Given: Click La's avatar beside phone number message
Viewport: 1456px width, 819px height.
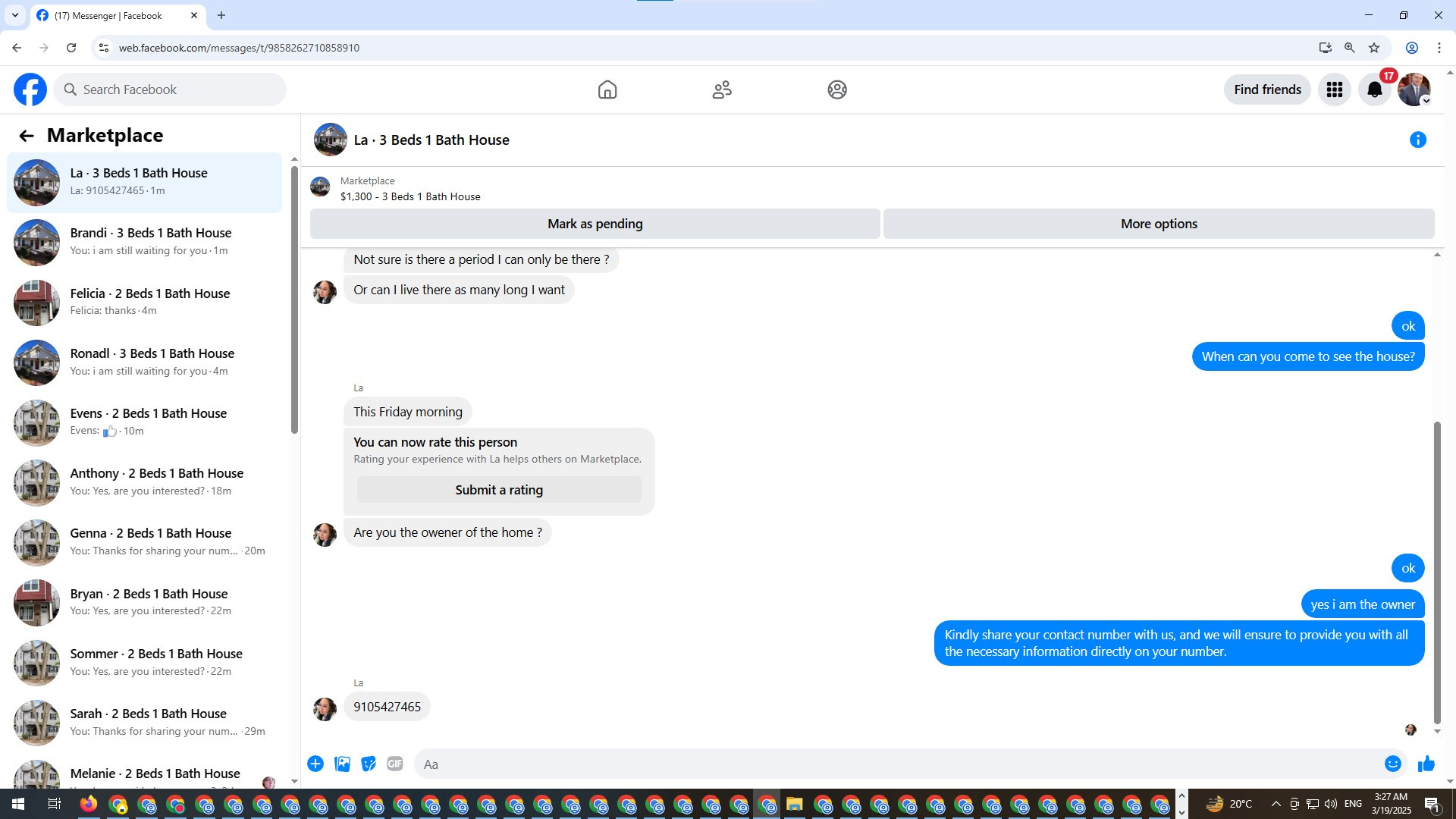Looking at the screenshot, I should click(x=325, y=709).
